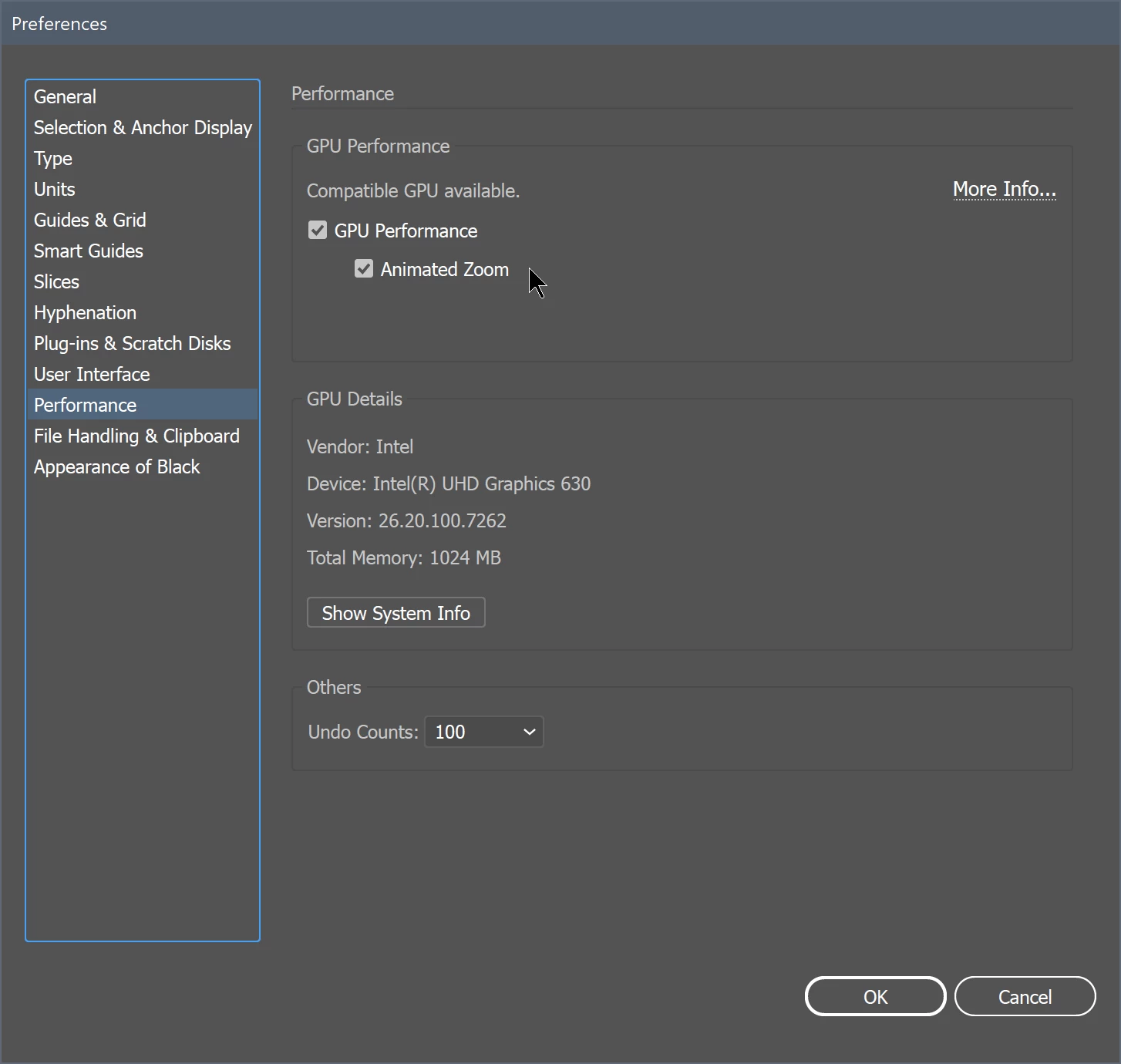Viewport: 1121px width, 1064px height.
Task: Confirm preferences with OK
Action: [x=875, y=997]
